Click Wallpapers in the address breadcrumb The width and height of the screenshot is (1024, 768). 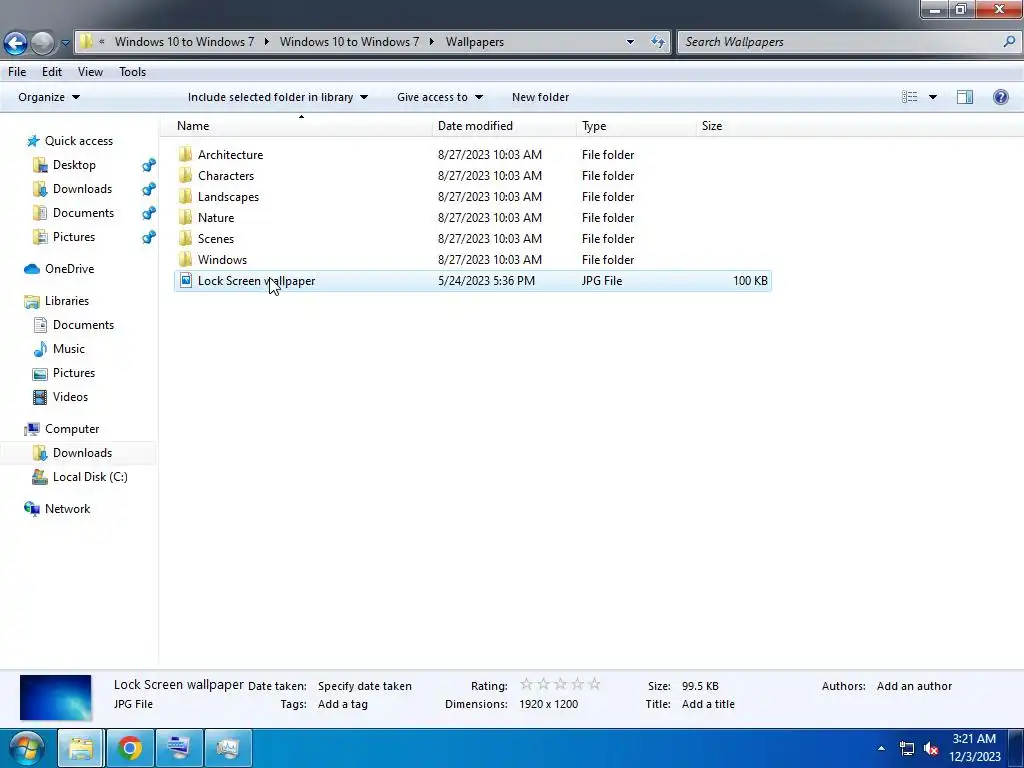click(475, 42)
